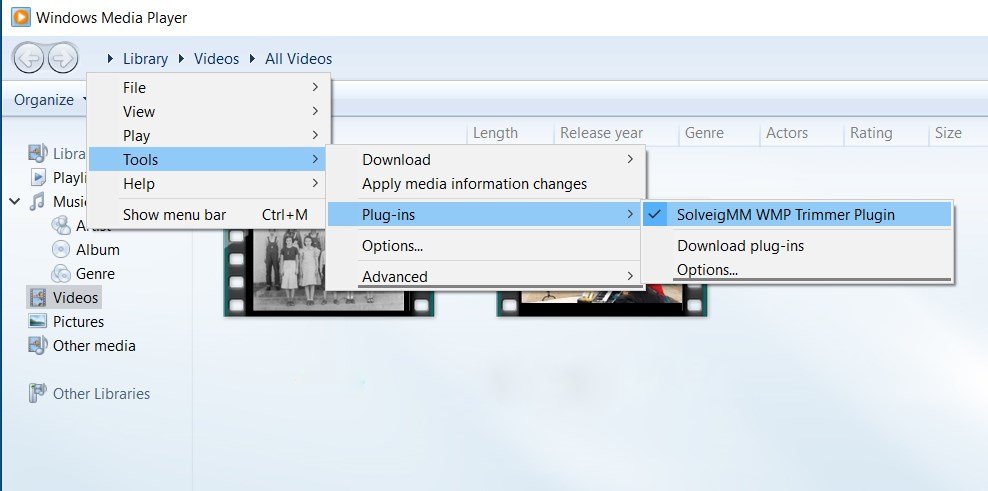Click the Library icon in navigation pane
The height and width of the screenshot is (491, 988).
38,153
